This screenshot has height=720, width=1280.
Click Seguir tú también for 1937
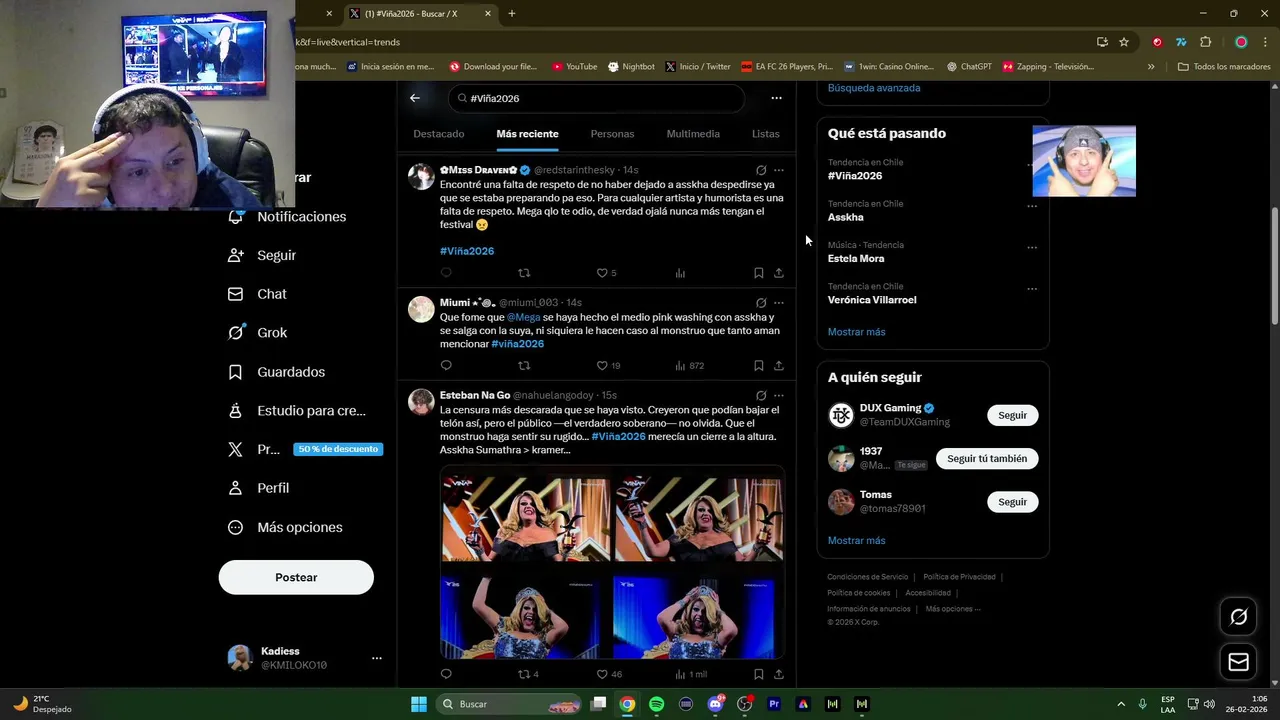click(987, 459)
